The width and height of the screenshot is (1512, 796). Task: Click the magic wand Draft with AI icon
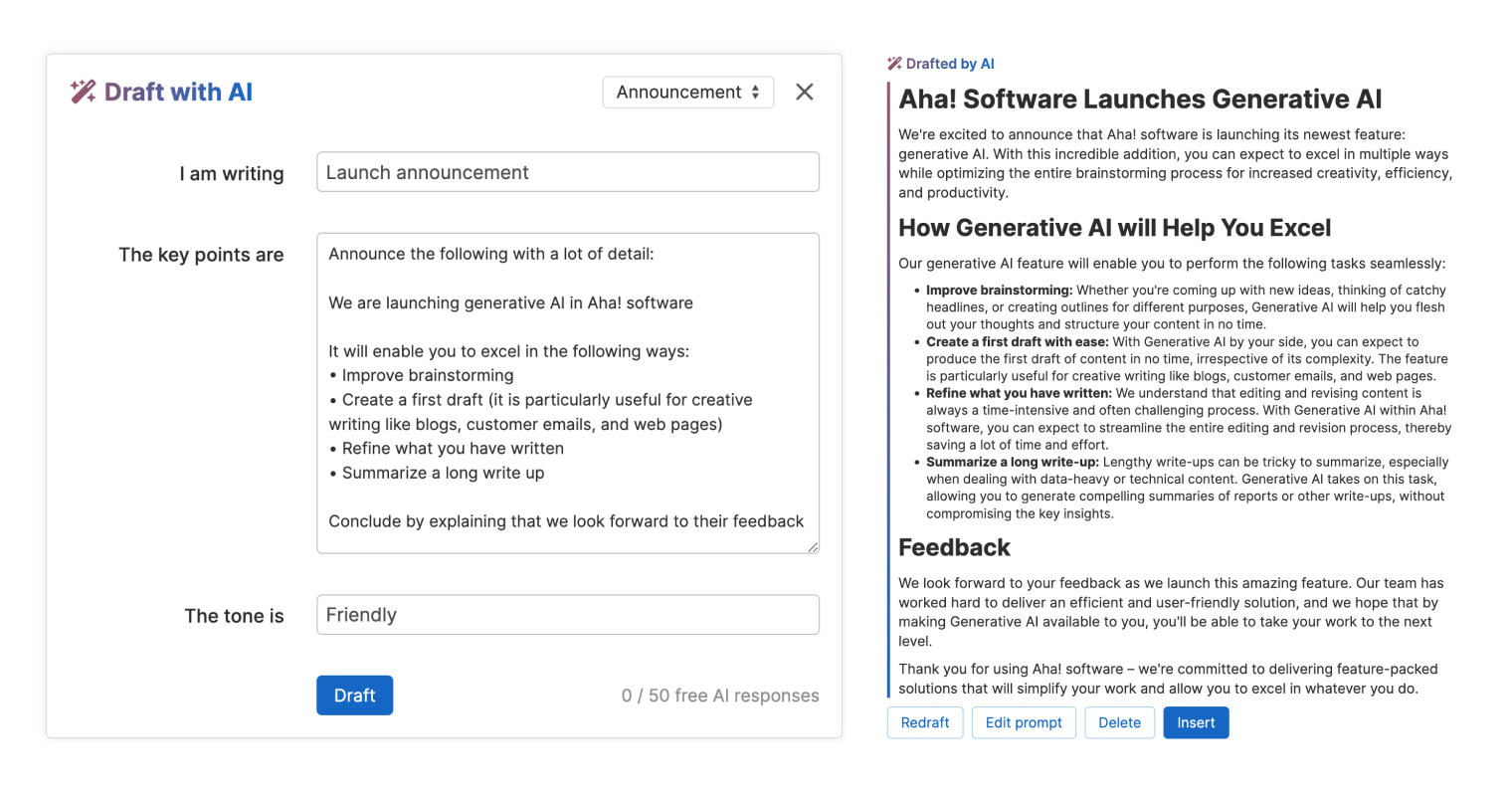point(82,92)
